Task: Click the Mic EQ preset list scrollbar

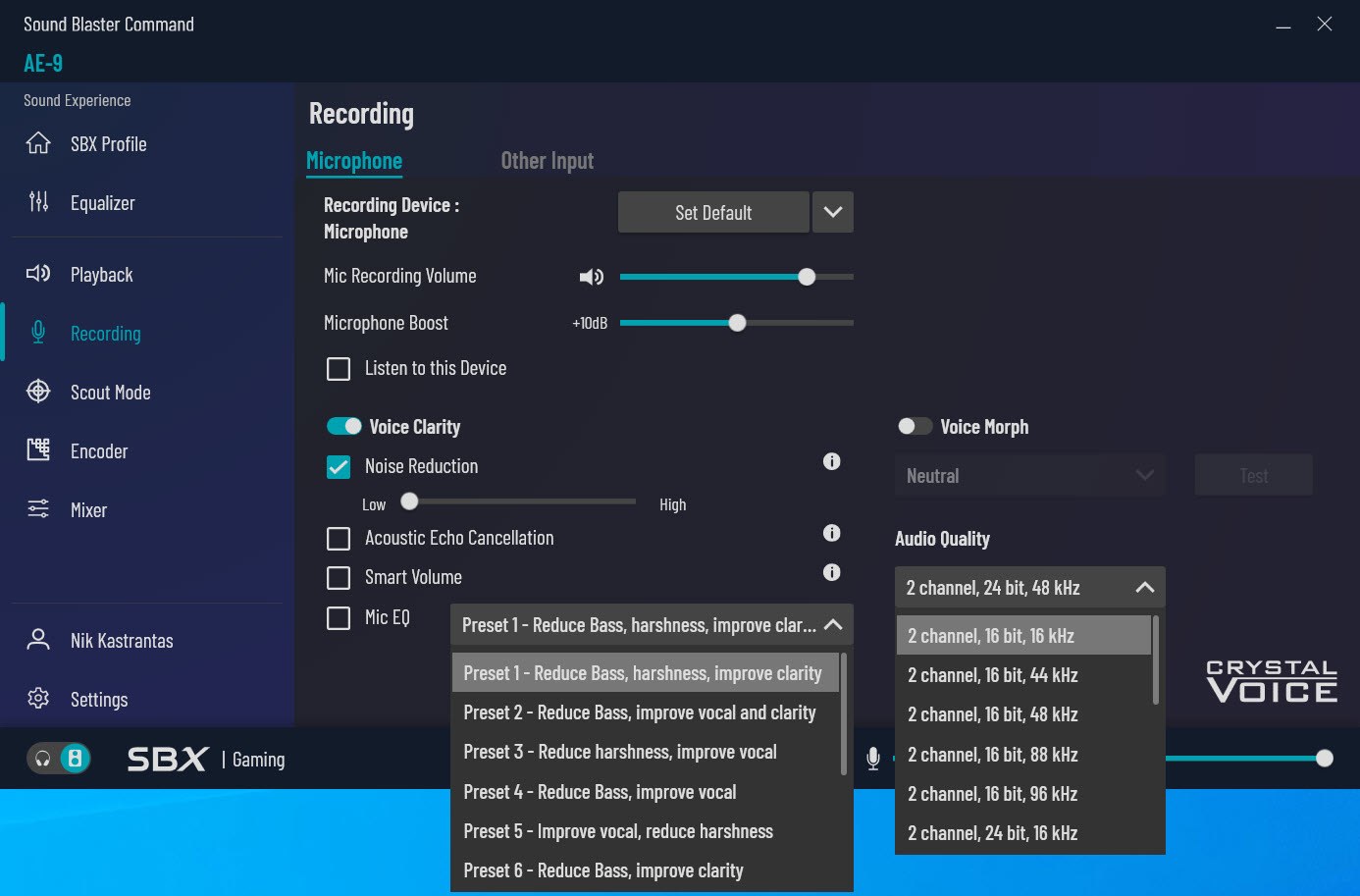Action: point(844,714)
